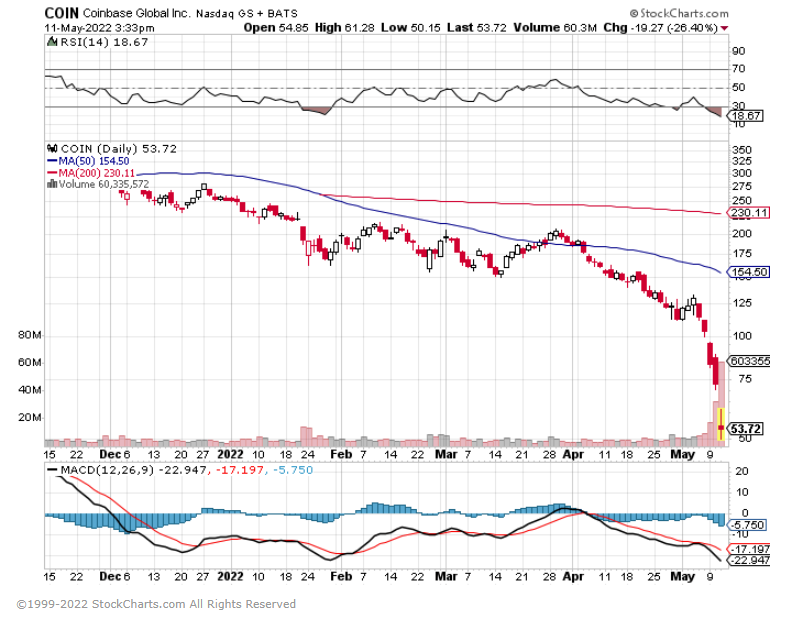Click the 603355 volume tag on axis
The width and height of the screenshot is (810, 628).
click(750, 361)
